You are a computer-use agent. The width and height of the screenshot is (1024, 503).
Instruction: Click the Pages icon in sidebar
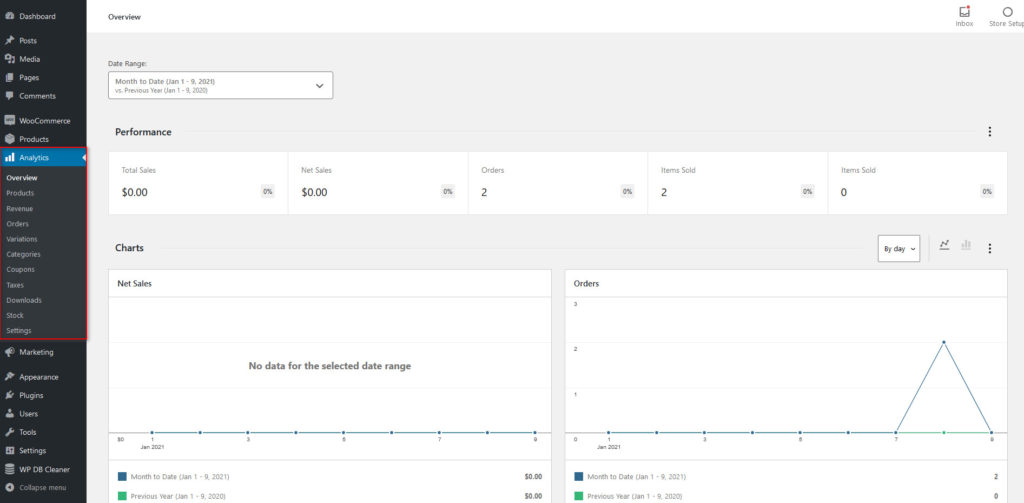[10, 77]
